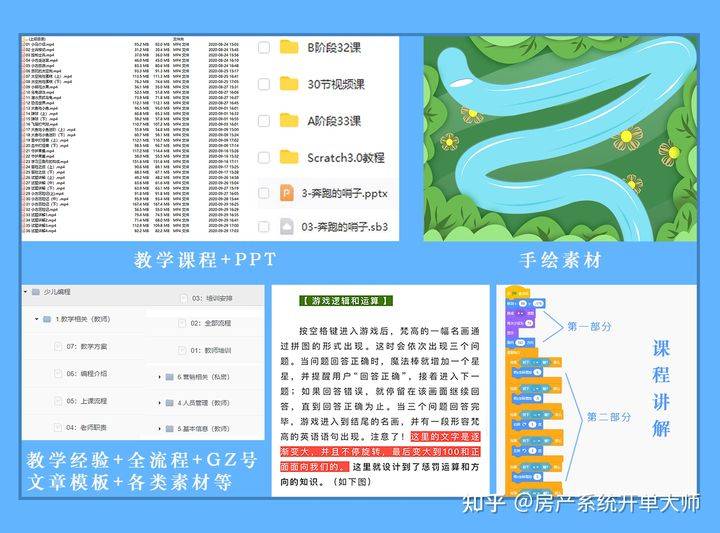Expand the 5.基本信息（教师） node arrow

(x=159, y=429)
